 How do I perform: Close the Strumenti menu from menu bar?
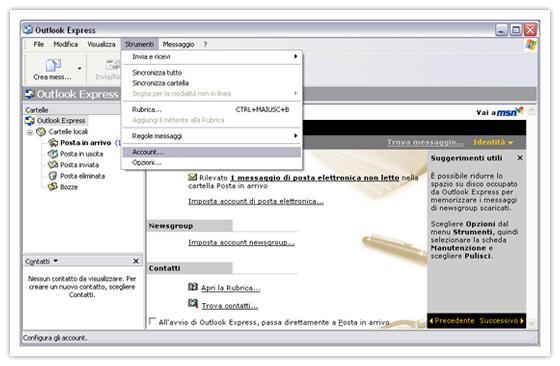pyautogui.click(x=139, y=44)
